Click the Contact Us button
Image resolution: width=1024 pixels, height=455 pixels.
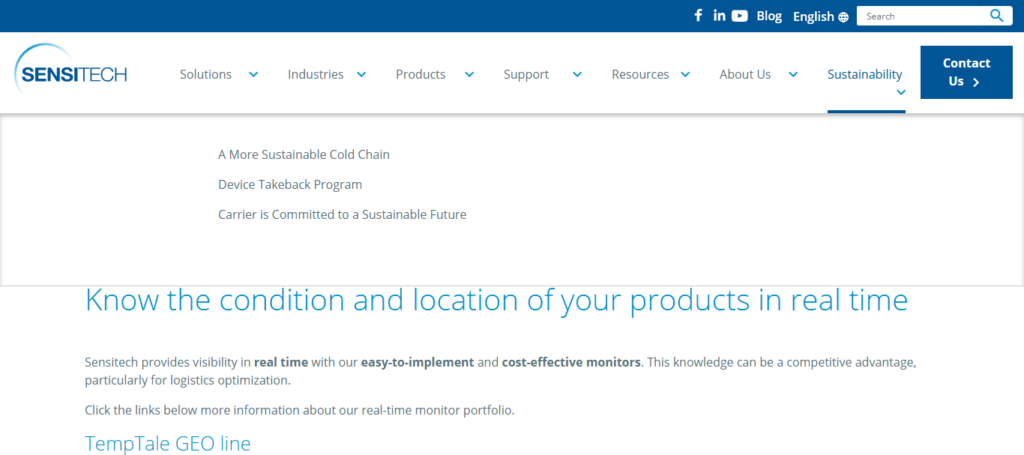coord(966,72)
